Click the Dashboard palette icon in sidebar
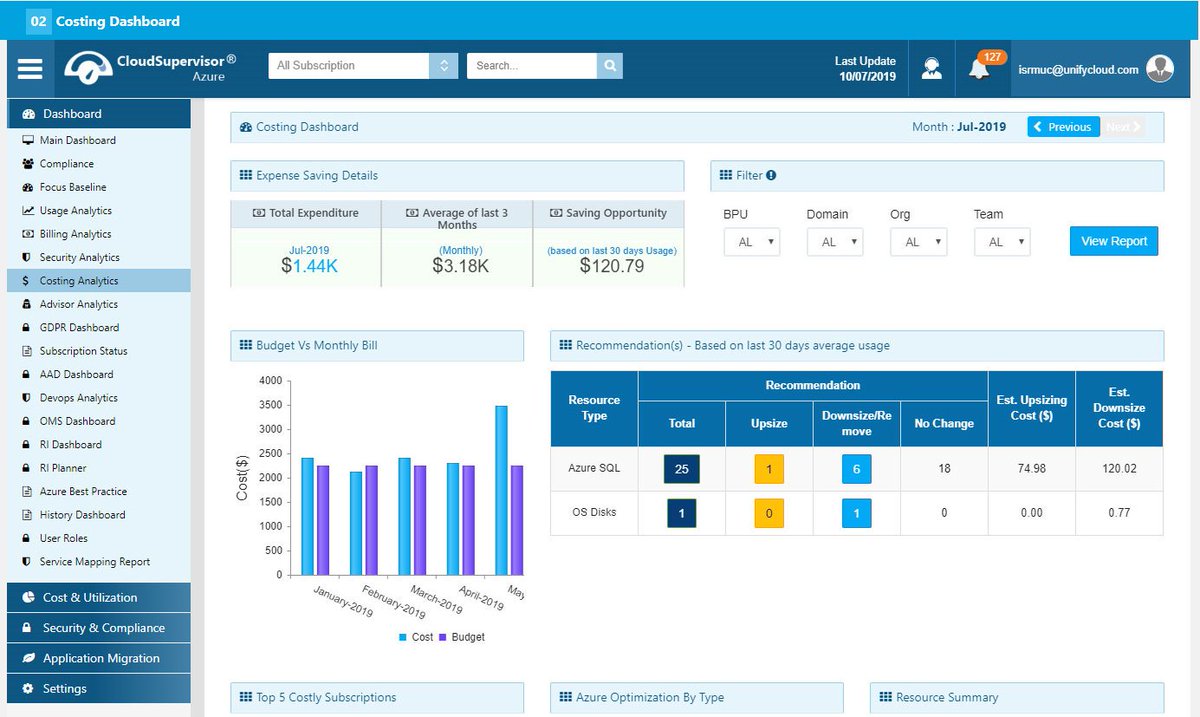Screen dimensions: 1200x717 pyautogui.click(x=29, y=114)
